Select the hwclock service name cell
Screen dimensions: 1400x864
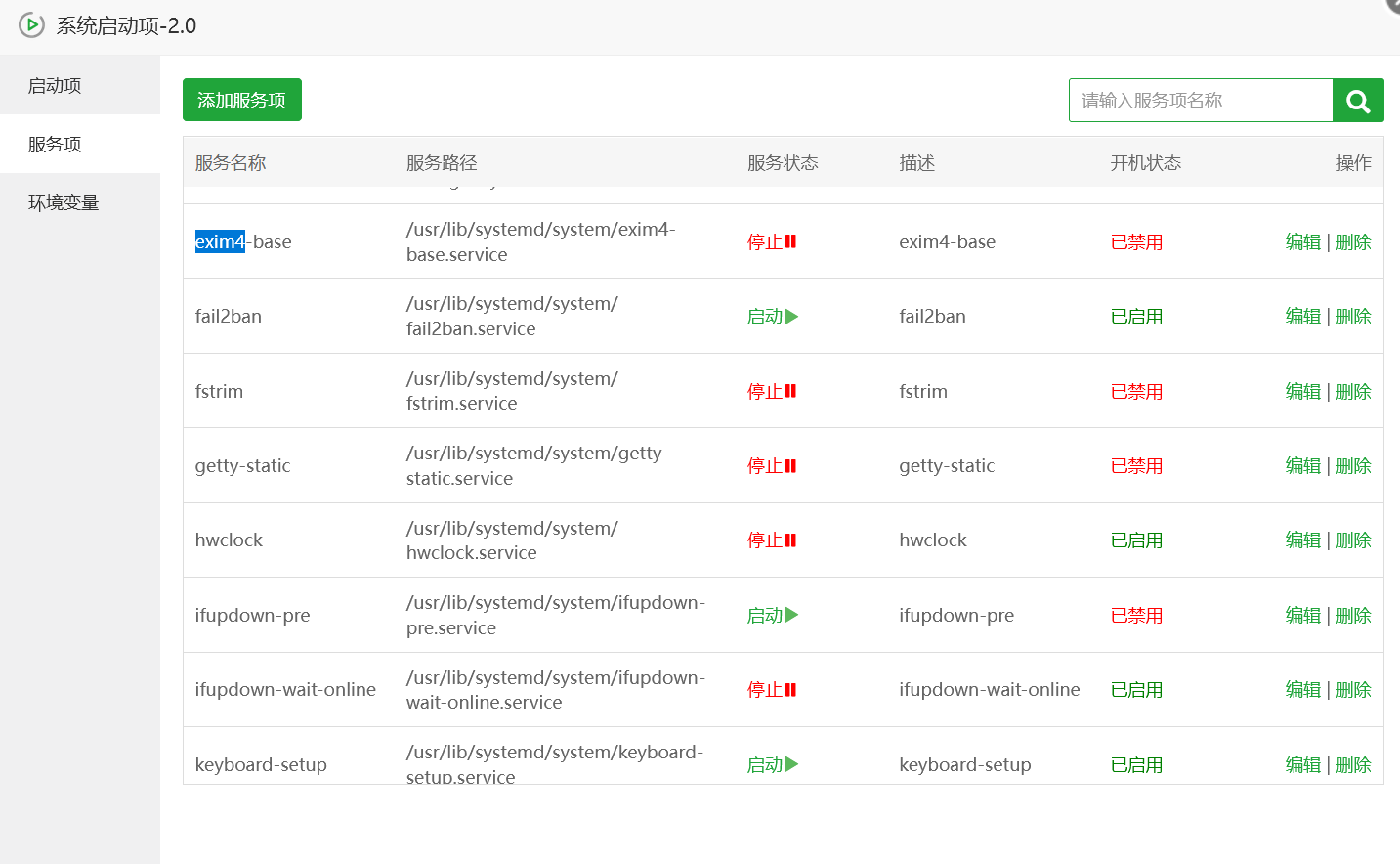tap(229, 540)
